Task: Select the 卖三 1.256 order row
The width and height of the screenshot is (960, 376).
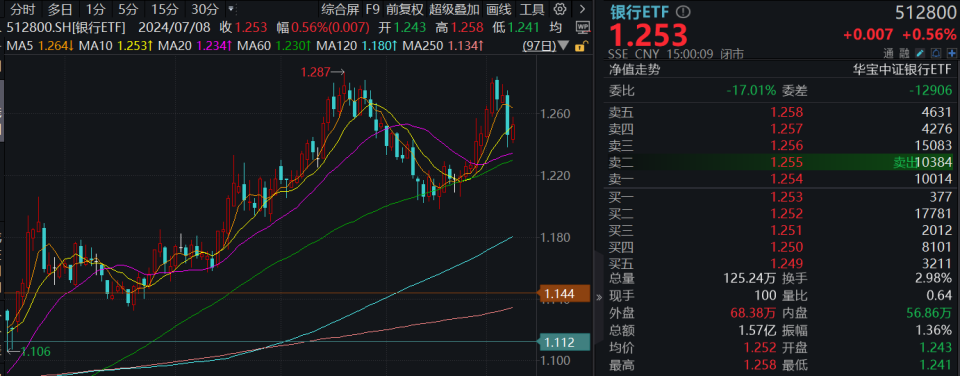Action: tap(781, 146)
